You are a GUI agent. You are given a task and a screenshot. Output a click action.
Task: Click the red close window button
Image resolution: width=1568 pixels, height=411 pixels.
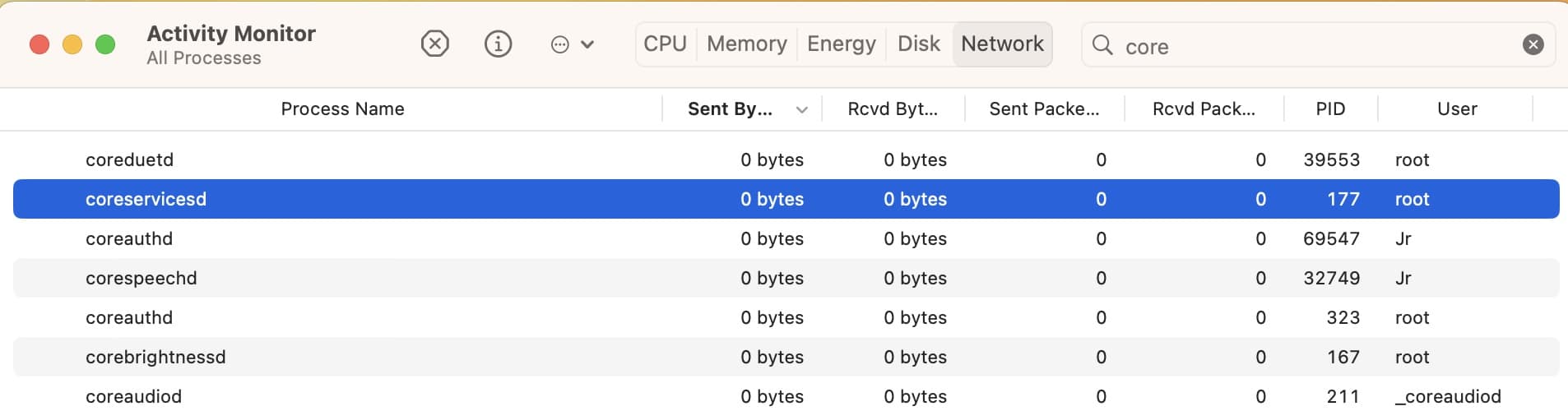[x=39, y=44]
